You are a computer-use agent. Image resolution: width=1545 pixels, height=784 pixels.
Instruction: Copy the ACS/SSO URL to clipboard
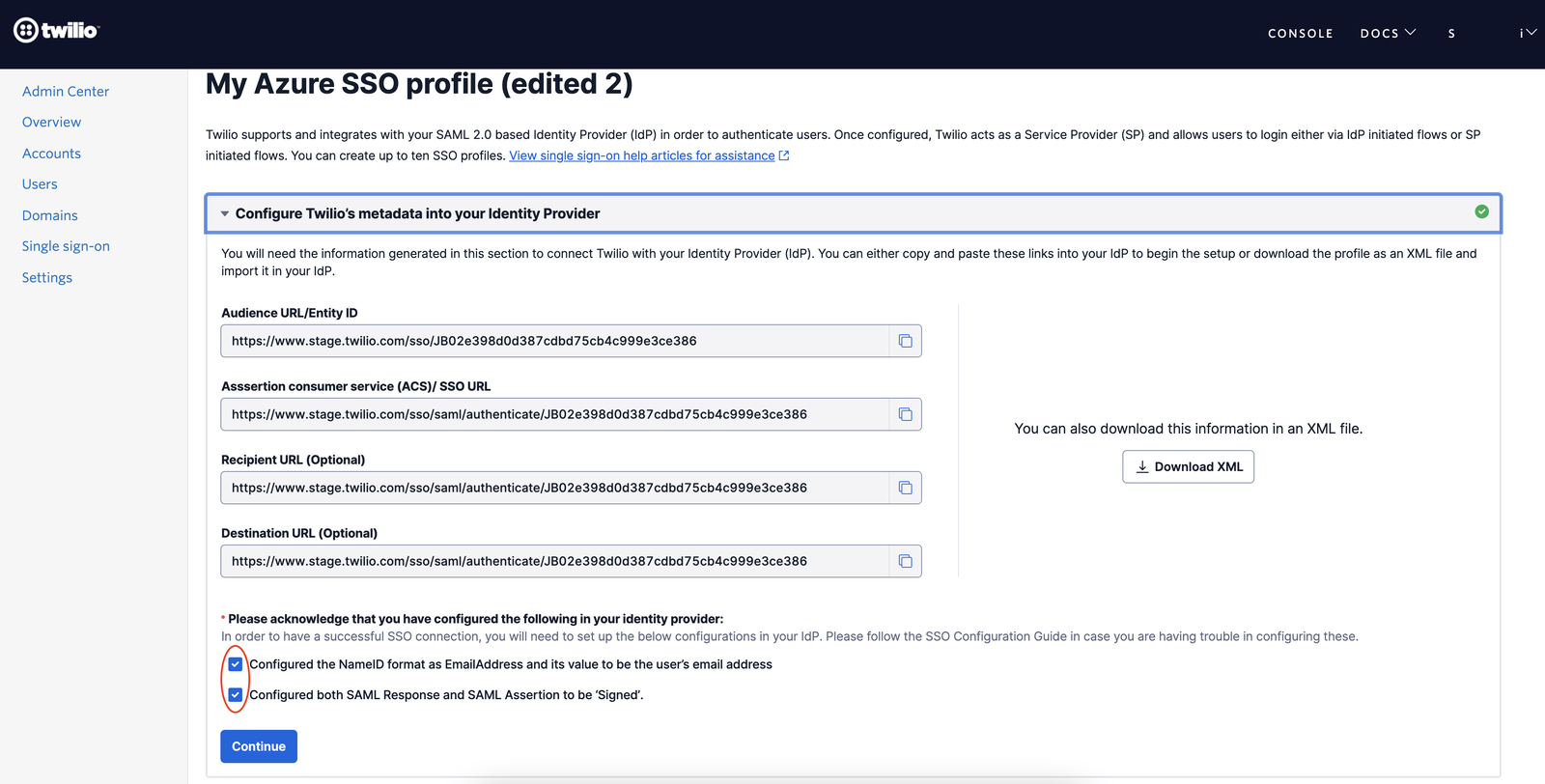point(905,413)
